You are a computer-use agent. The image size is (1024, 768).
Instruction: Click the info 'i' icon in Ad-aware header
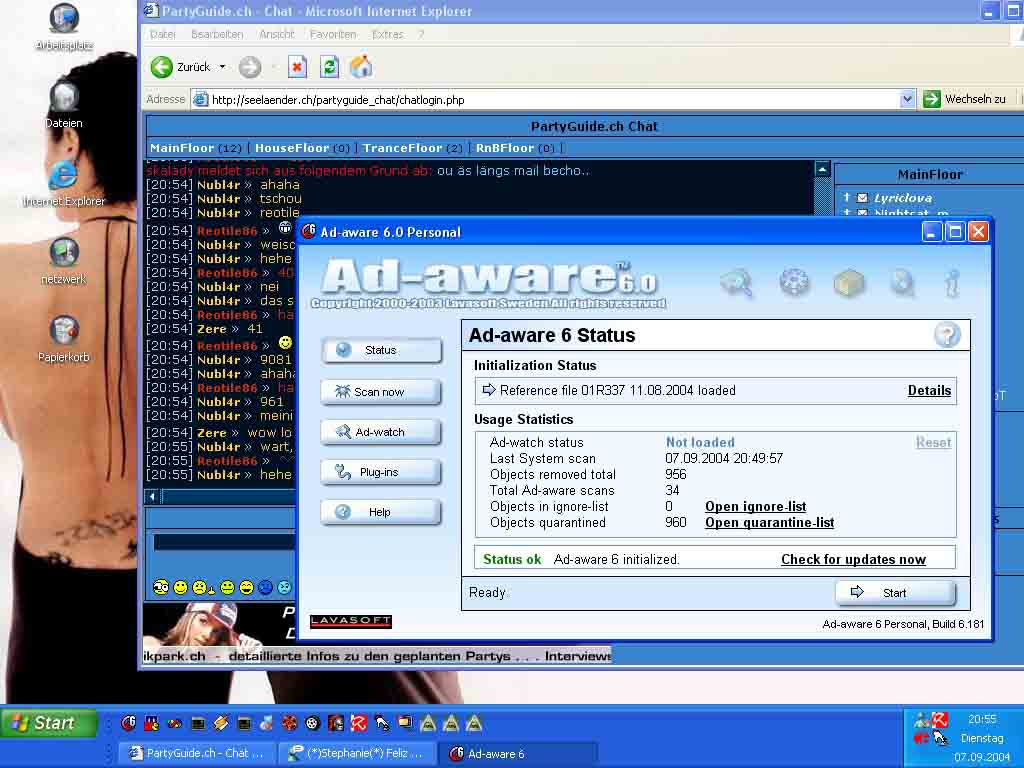tap(952, 283)
